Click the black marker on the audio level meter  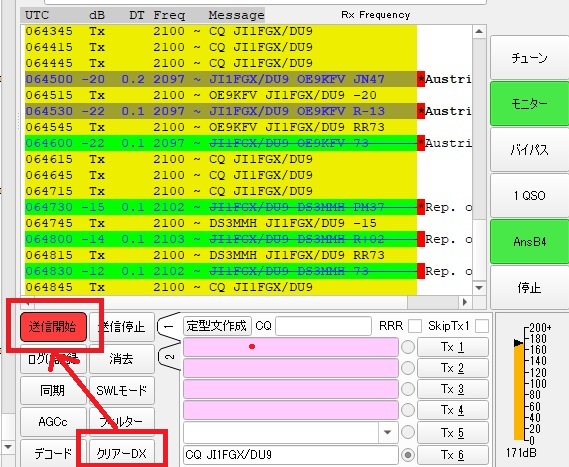tap(519, 343)
